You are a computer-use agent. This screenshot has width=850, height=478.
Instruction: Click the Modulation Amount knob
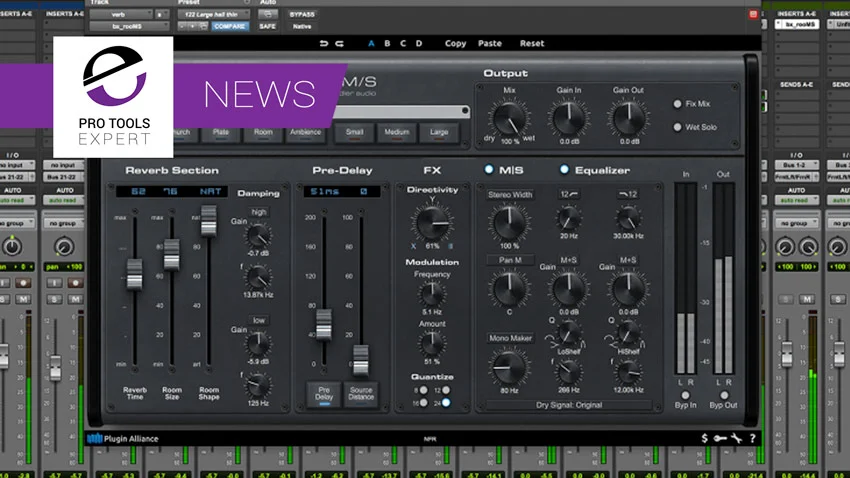click(432, 343)
